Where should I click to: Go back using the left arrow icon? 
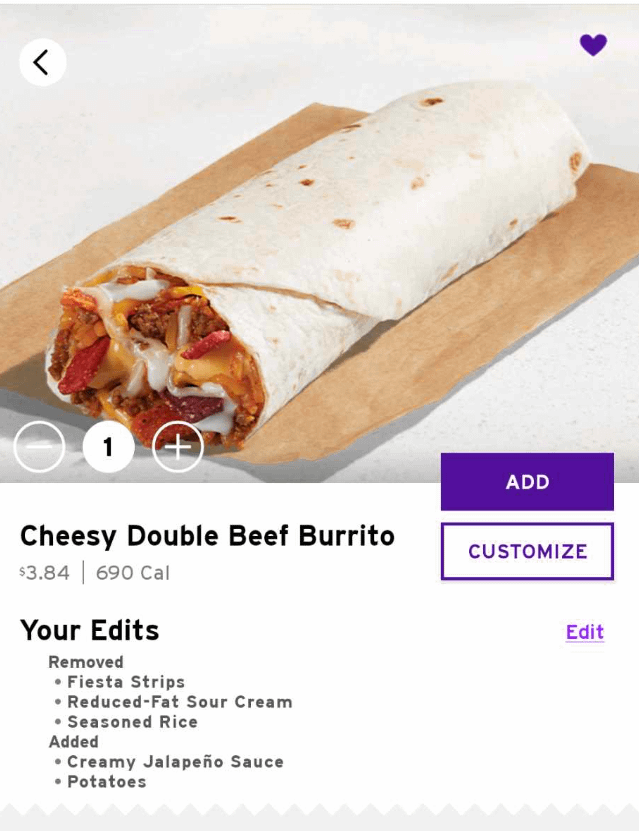43,62
